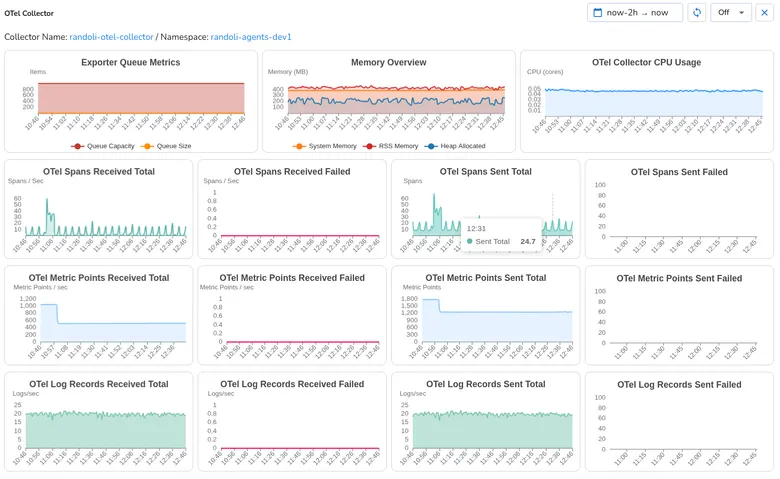Open the auto-refresh Off dropdown
The image size is (780, 479).
click(x=731, y=12)
